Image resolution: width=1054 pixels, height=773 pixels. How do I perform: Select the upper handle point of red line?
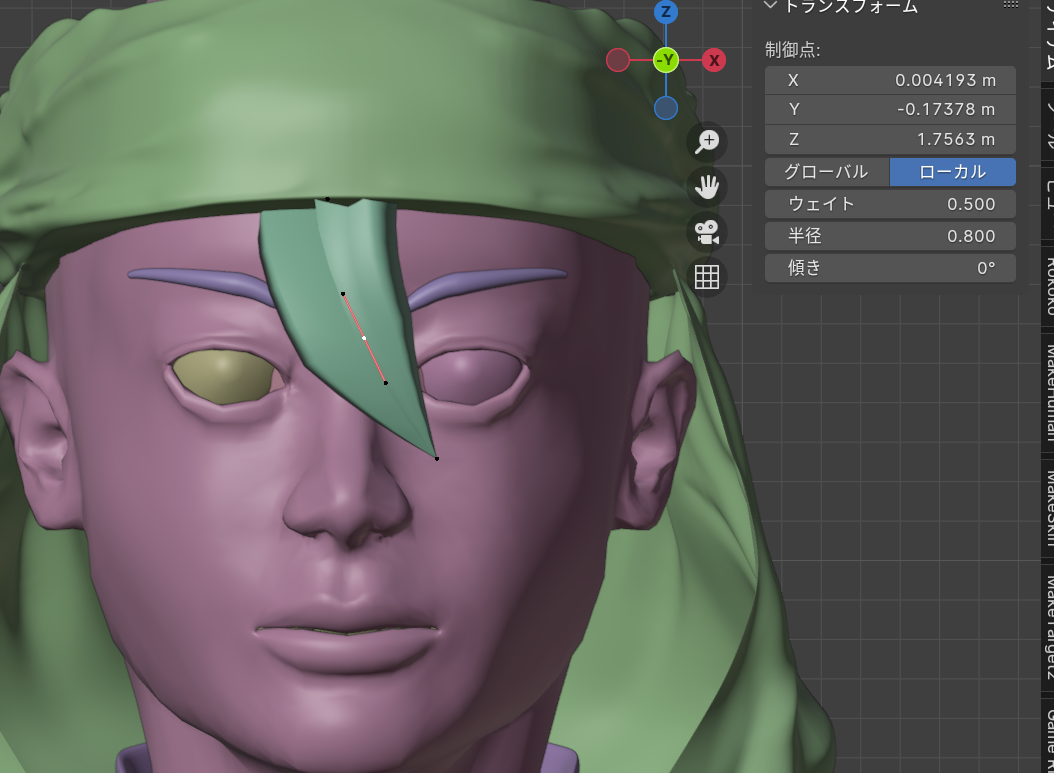click(343, 294)
